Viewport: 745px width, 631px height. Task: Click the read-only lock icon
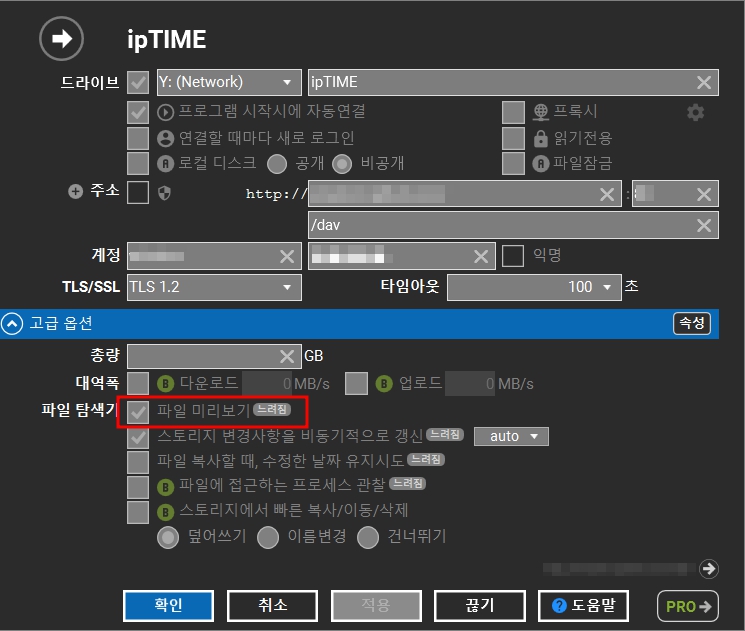(541, 138)
